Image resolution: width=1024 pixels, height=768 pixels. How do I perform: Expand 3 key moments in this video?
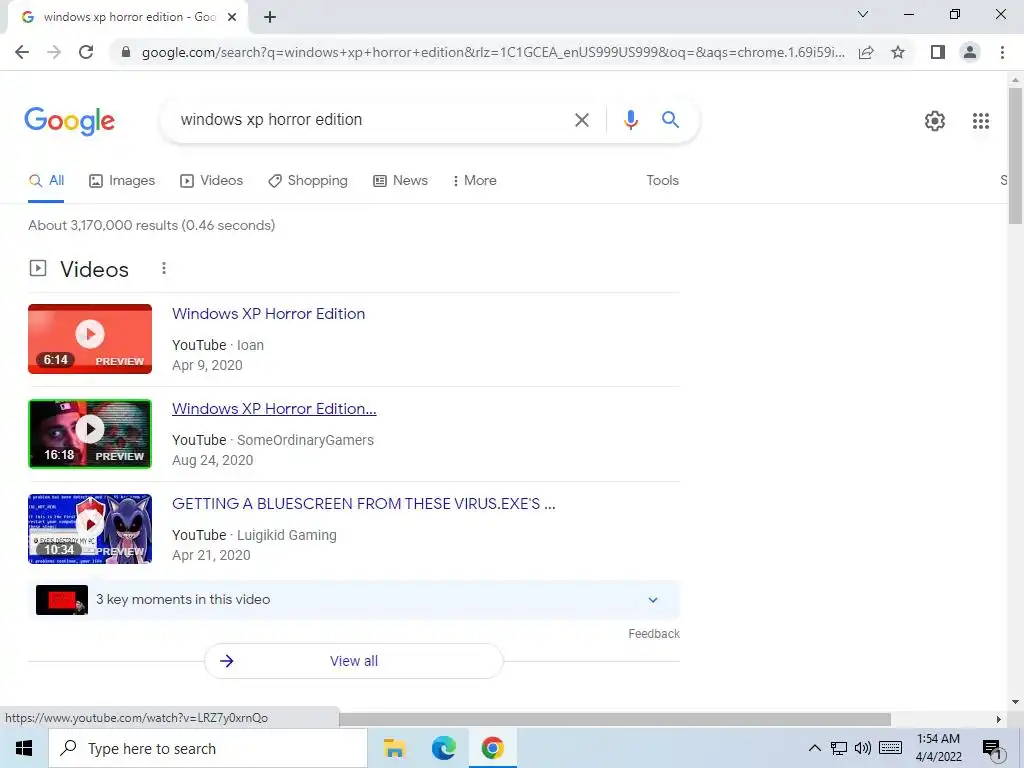click(354, 600)
